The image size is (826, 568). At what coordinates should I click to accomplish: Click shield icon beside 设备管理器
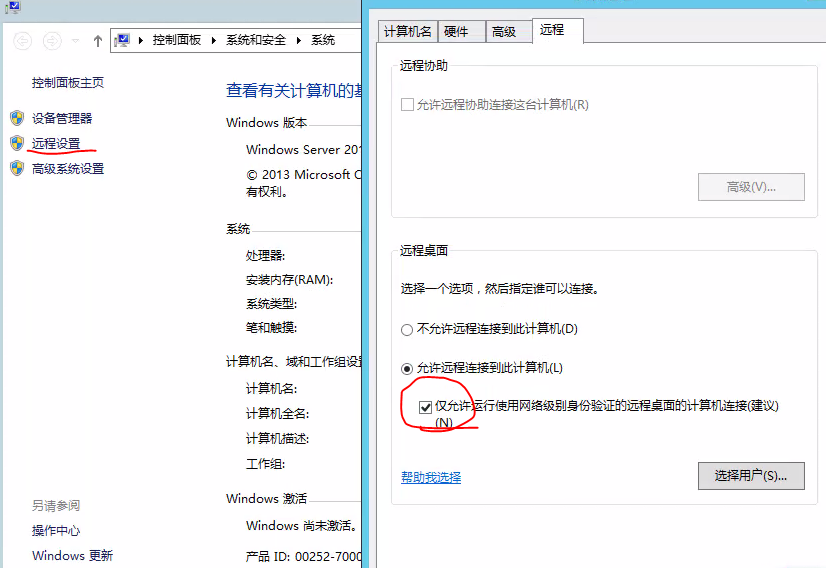pyautogui.click(x=17, y=118)
